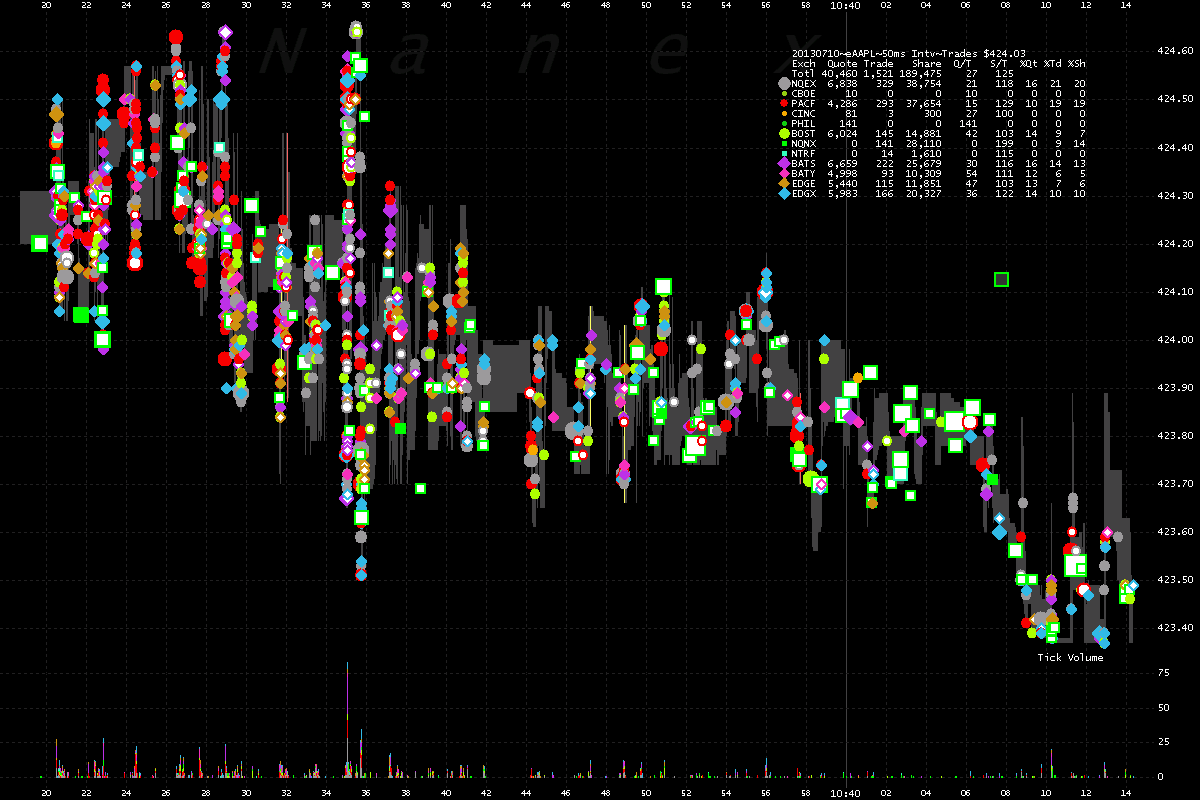Click the 10:40 time marker at bottom
The image size is (1200, 800).
pos(846,790)
